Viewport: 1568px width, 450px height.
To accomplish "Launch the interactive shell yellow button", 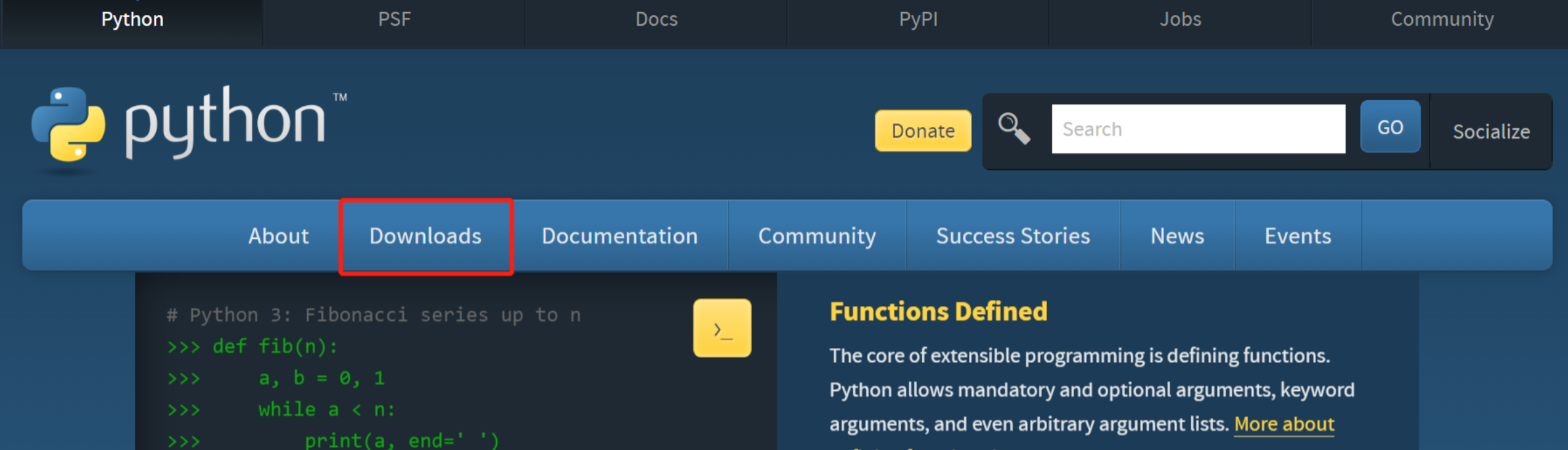I will [x=722, y=328].
